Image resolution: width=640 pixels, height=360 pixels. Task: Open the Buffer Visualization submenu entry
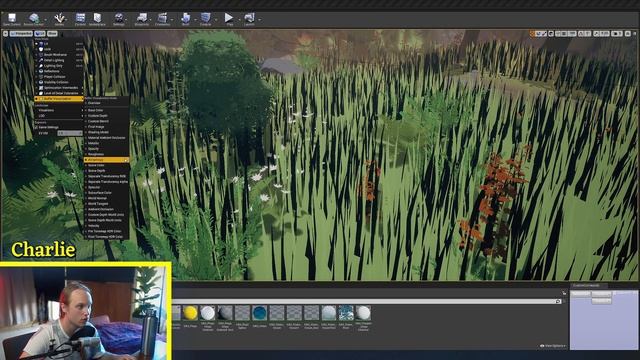point(59,99)
